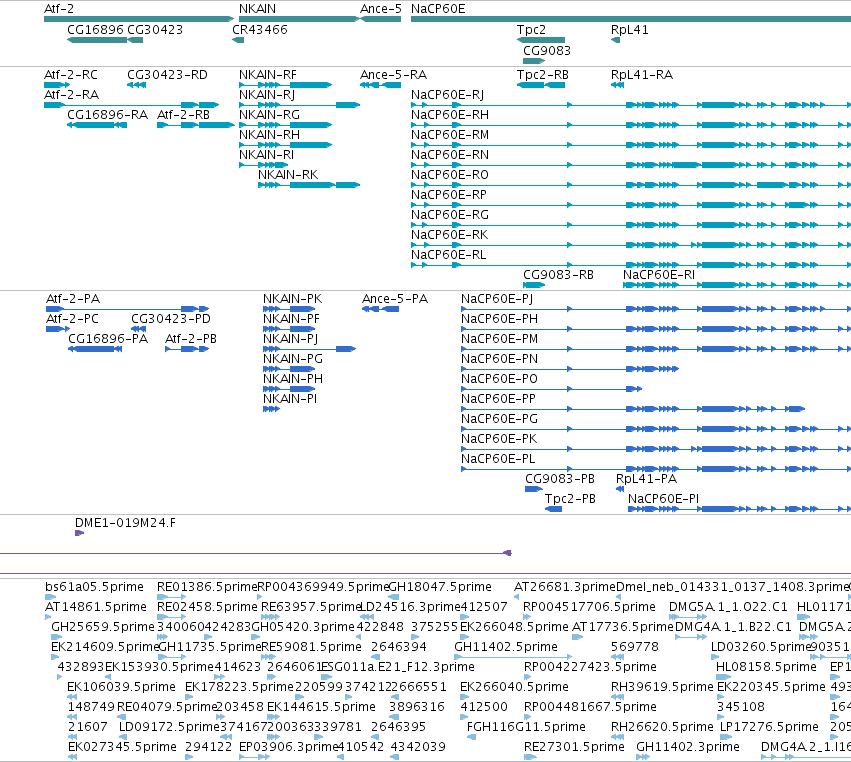The image size is (851, 762).
Task: Select transcript Ance-5-RA
Action: click(393, 75)
